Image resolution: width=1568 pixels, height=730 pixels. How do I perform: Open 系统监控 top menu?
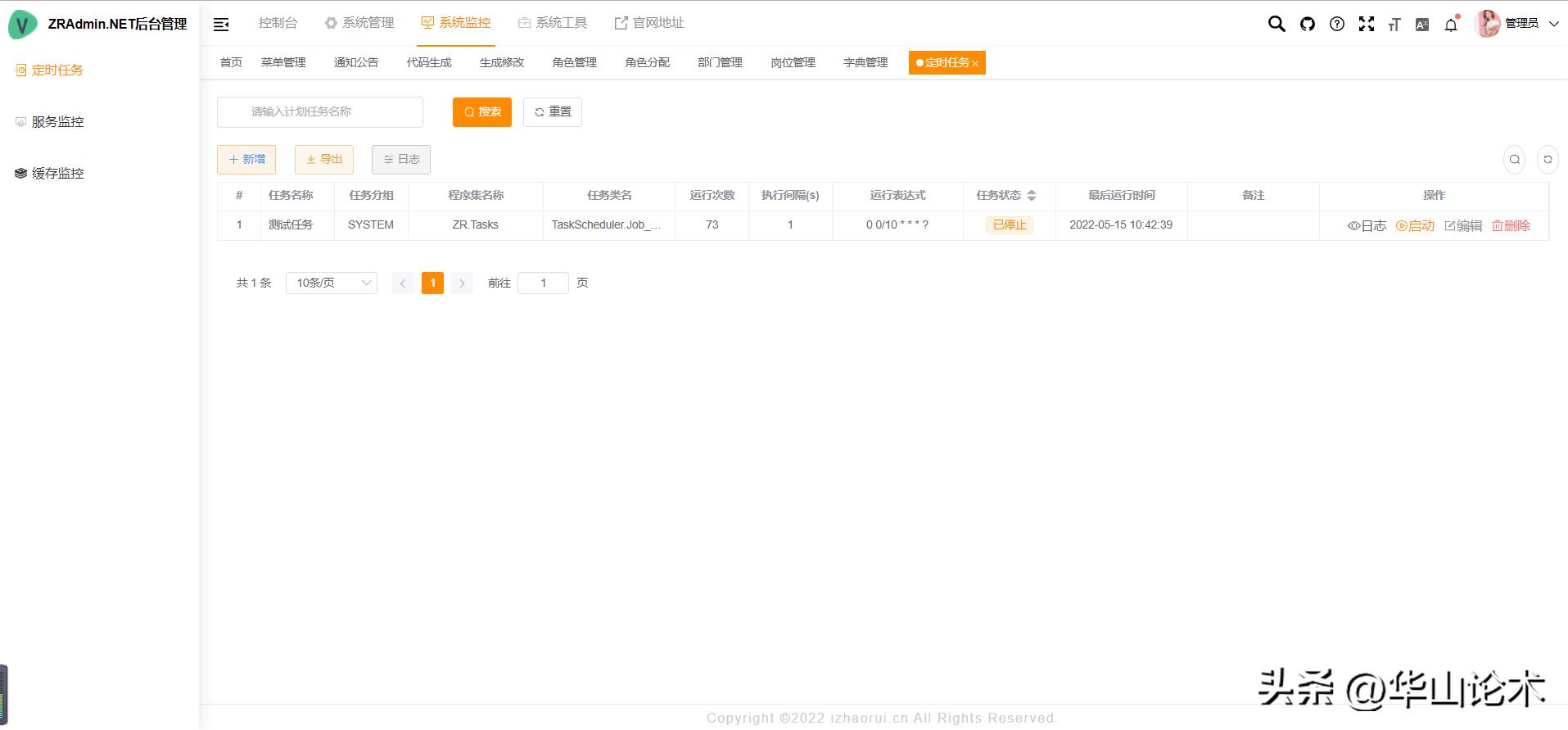(x=456, y=23)
